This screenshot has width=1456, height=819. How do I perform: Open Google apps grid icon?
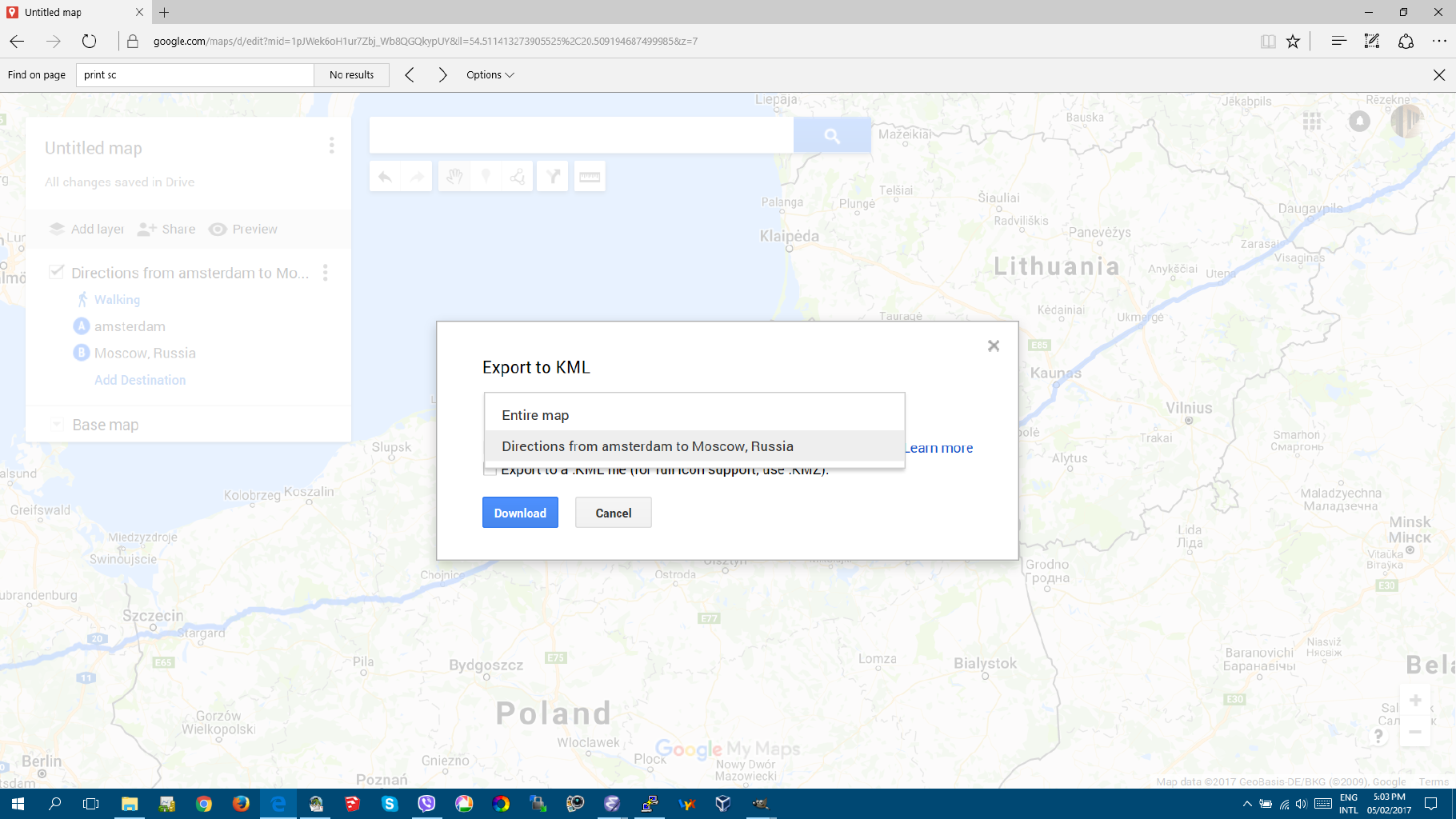click(x=1311, y=122)
